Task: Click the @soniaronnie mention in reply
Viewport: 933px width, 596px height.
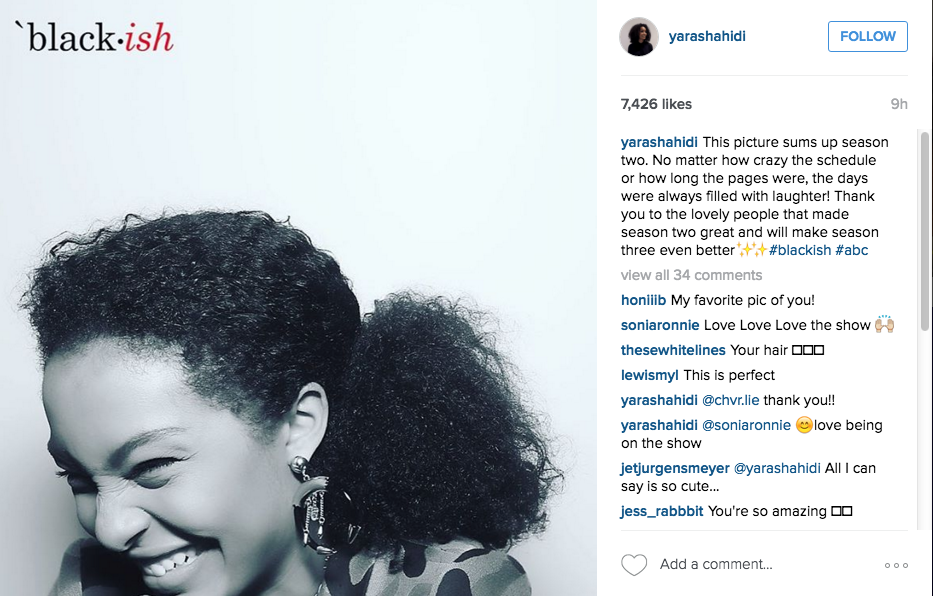Action: [746, 425]
